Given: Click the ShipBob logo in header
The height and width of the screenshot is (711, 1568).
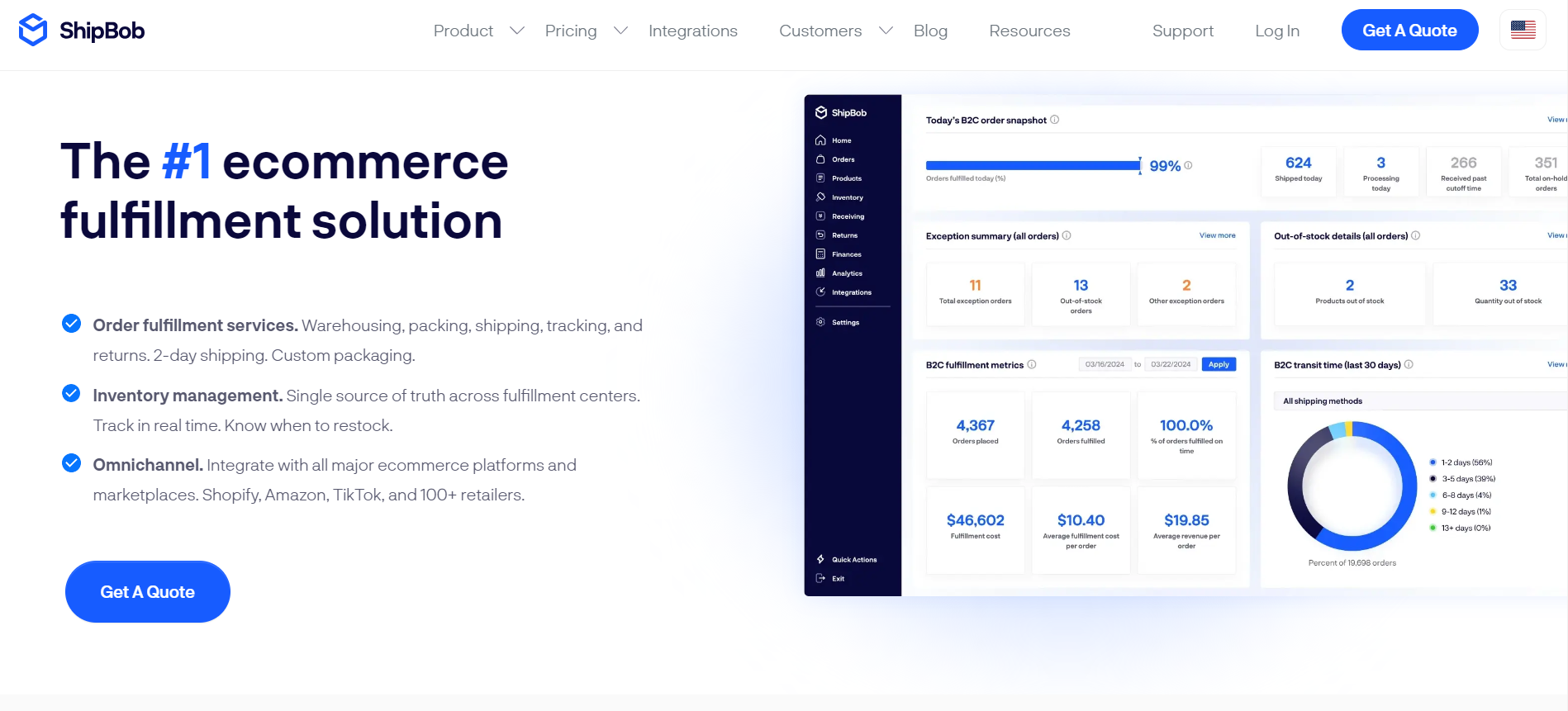Looking at the screenshot, I should tap(82, 31).
